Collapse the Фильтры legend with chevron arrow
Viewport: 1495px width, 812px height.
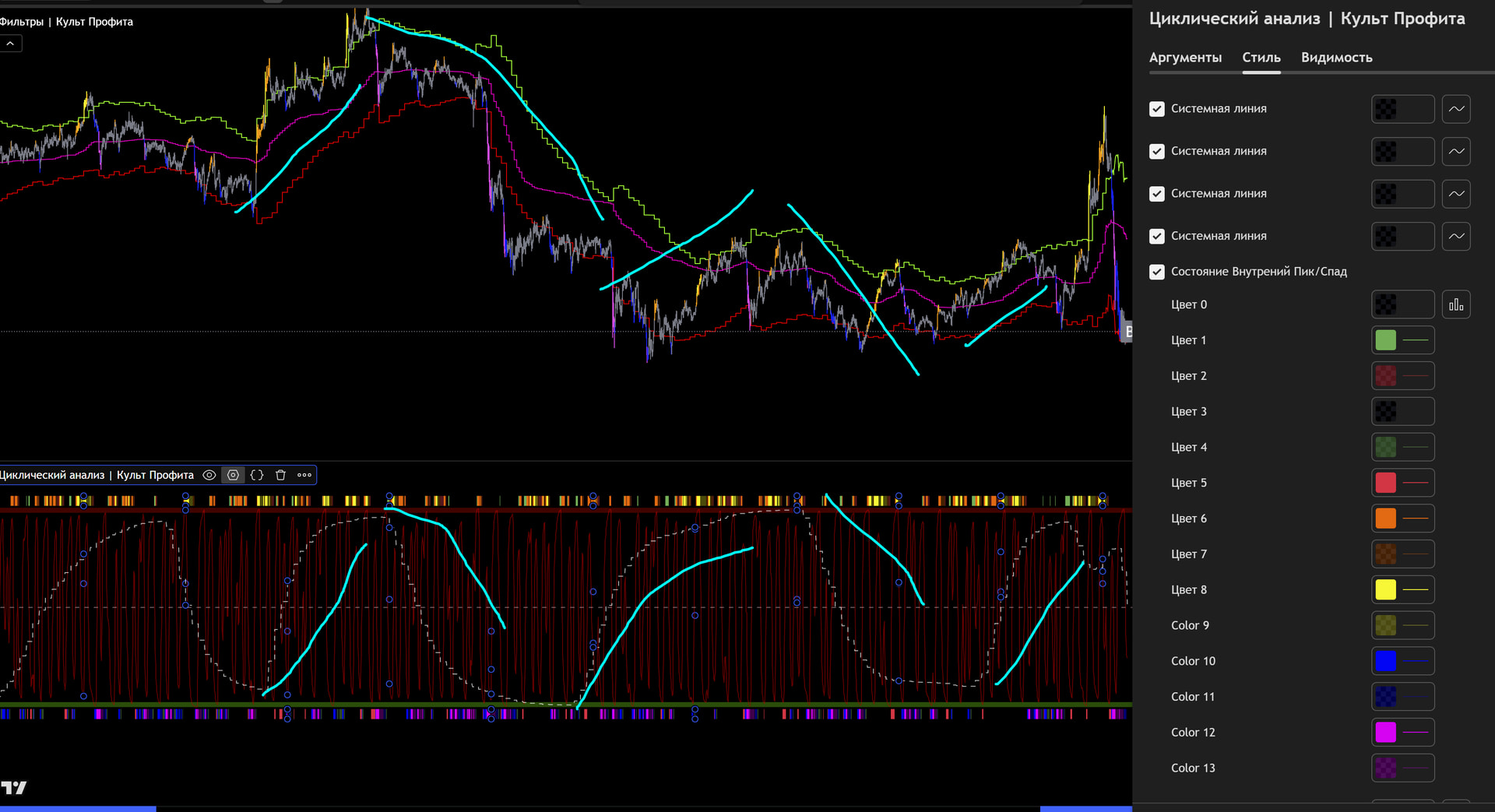click(10, 44)
